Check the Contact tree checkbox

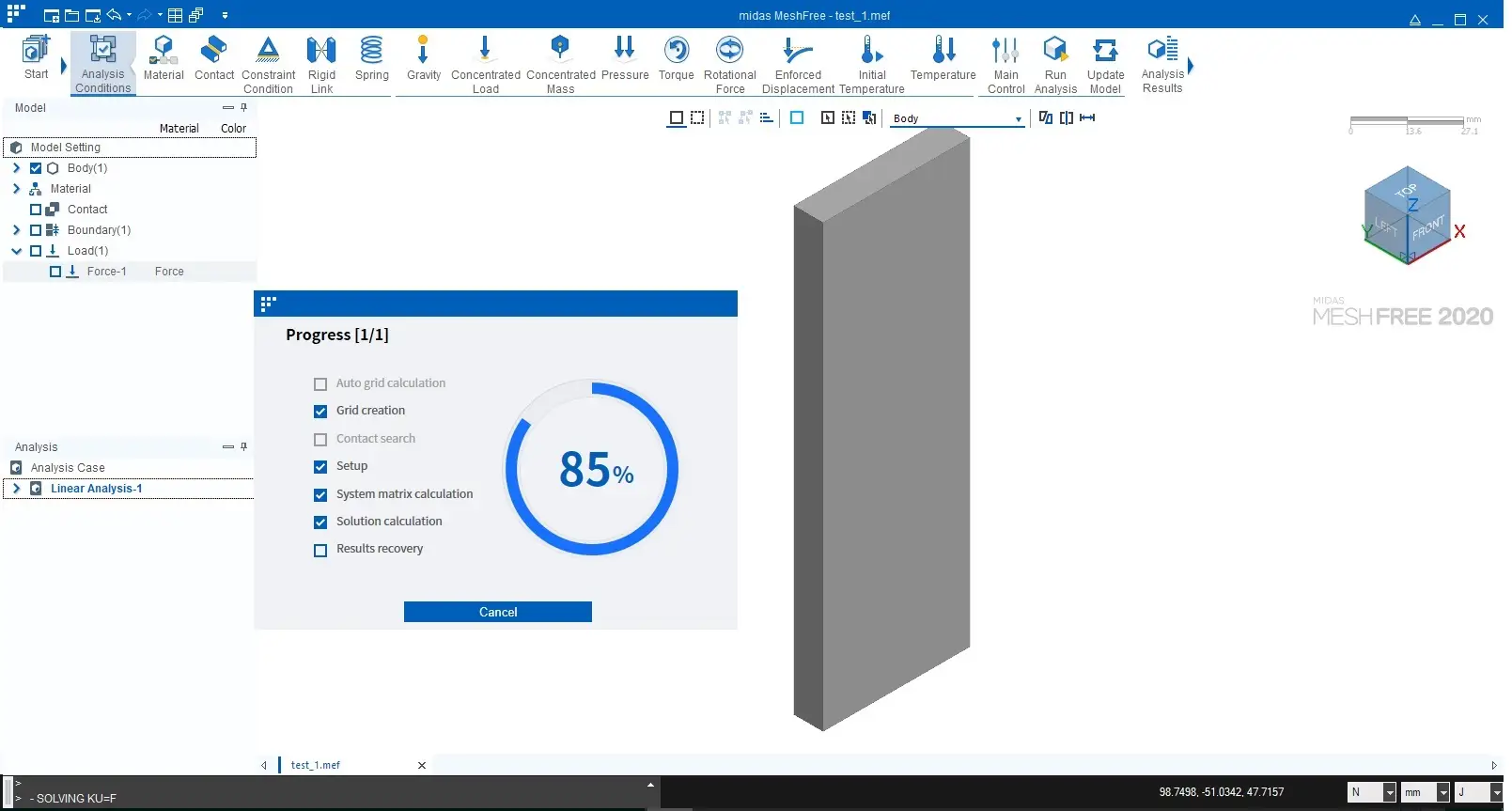coord(36,210)
